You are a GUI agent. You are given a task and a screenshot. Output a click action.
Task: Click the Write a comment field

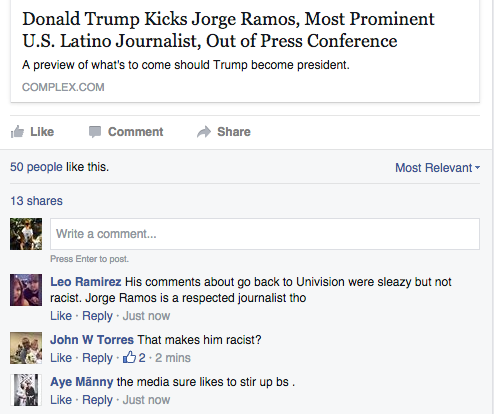coord(265,234)
